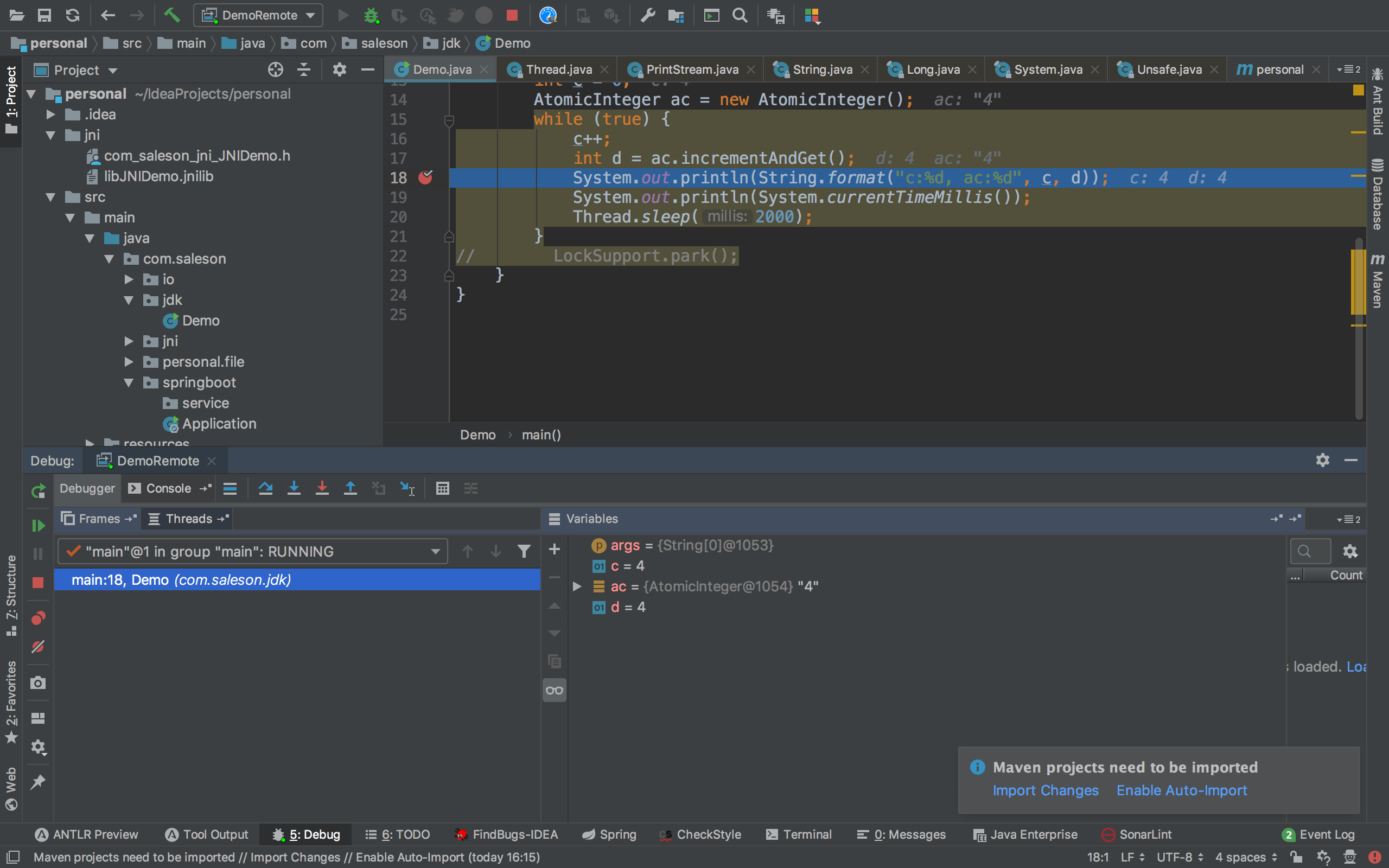Click Rerun DemoRemote debug icon

pos(38,491)
